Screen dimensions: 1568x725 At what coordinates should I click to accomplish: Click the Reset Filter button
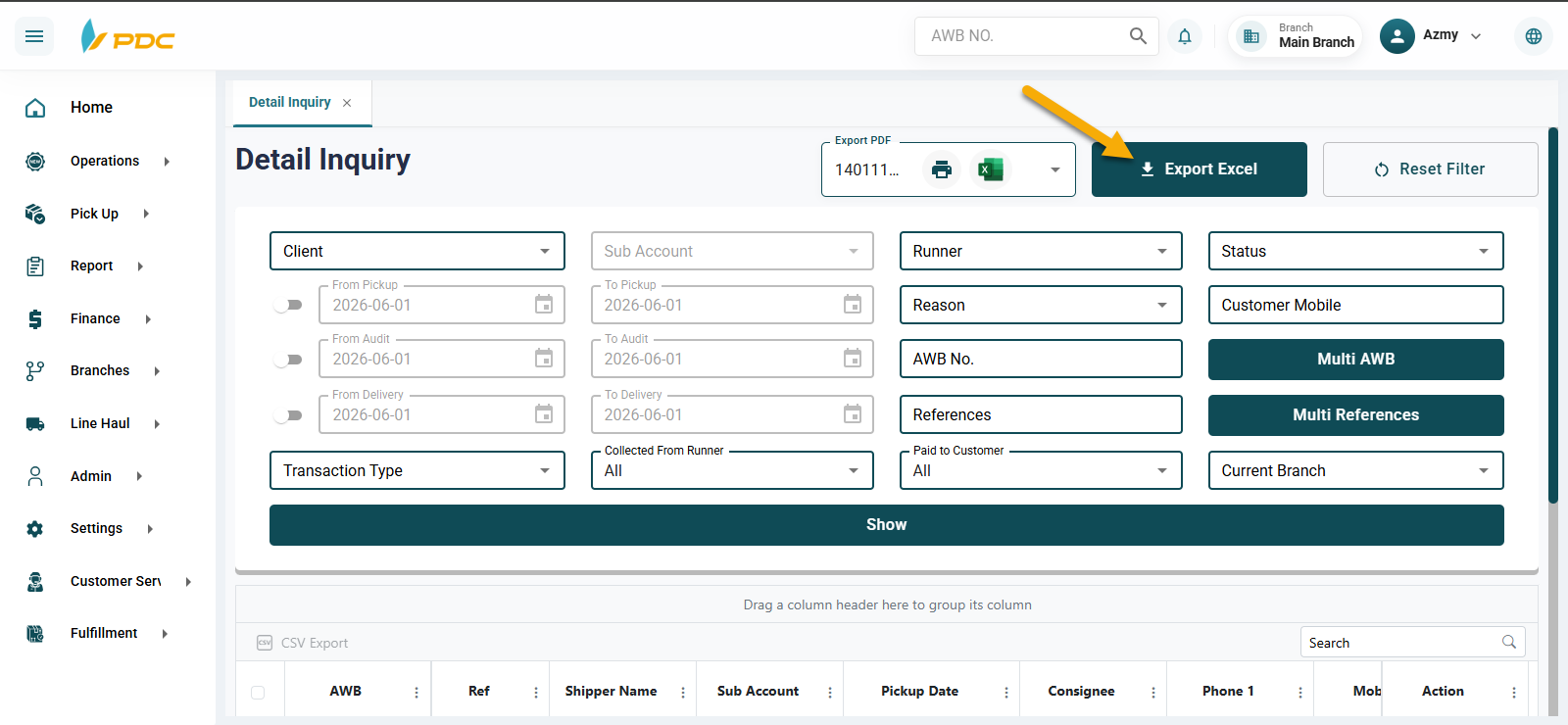1431,169
